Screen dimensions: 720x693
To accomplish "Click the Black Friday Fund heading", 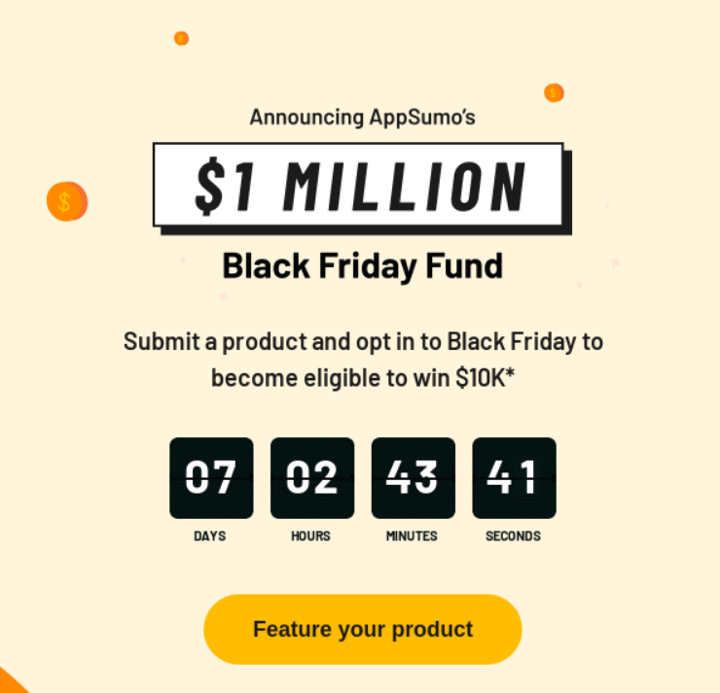I will [363, 266].
